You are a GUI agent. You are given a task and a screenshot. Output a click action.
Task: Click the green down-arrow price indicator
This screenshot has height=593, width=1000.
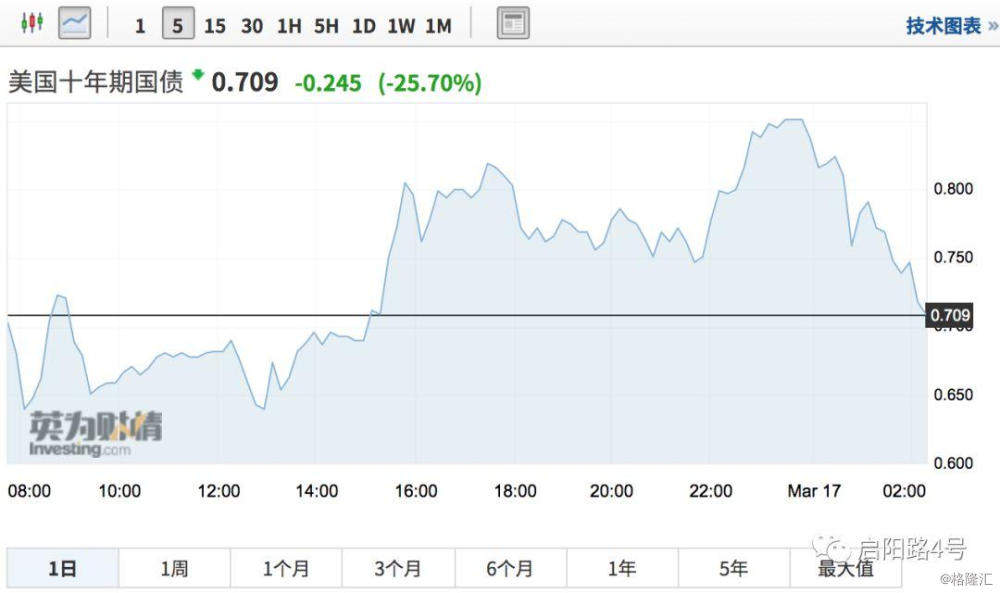(198, 74)
